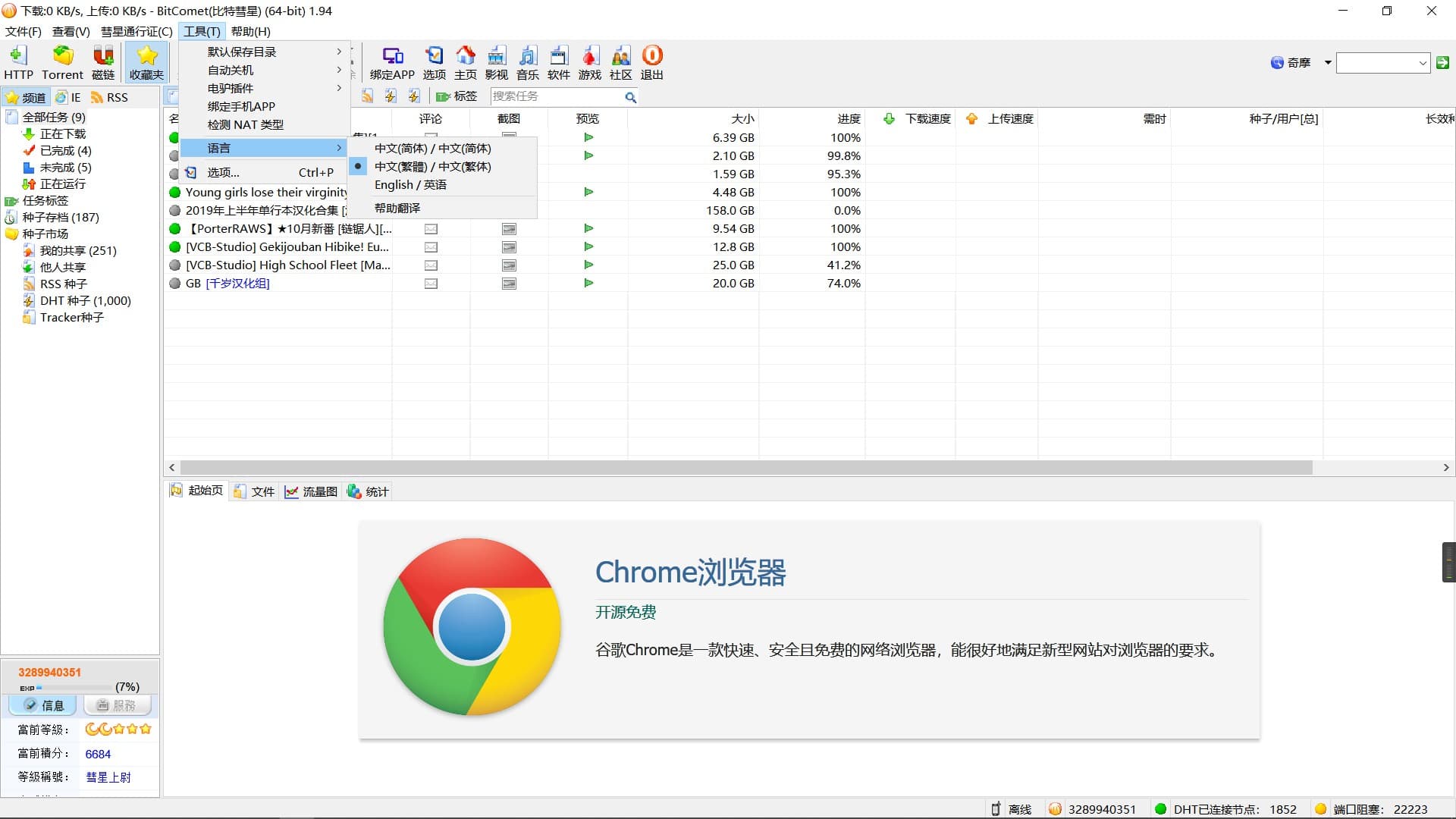The image size is (1456, 819).
Task: Open the 语言 submenu entry
Action: point(265,148)
